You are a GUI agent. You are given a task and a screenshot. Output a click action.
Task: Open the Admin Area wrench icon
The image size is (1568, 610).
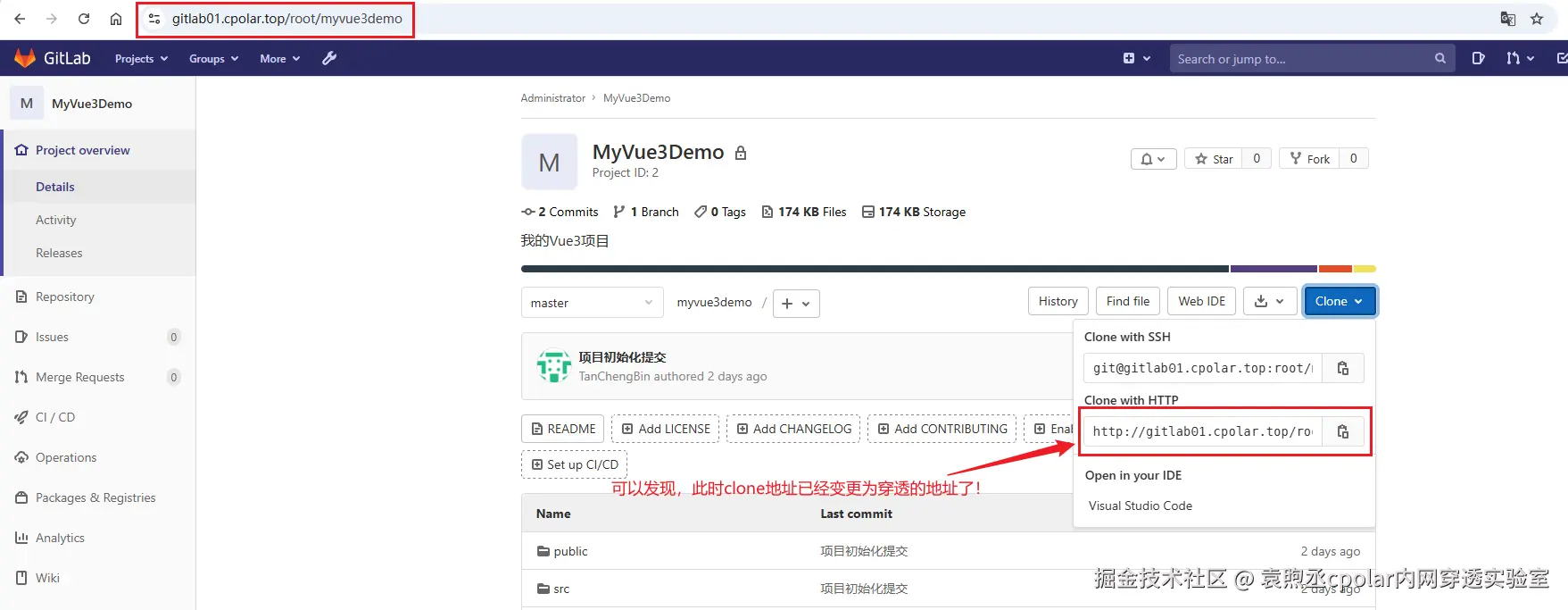click(x=329, y=58)
